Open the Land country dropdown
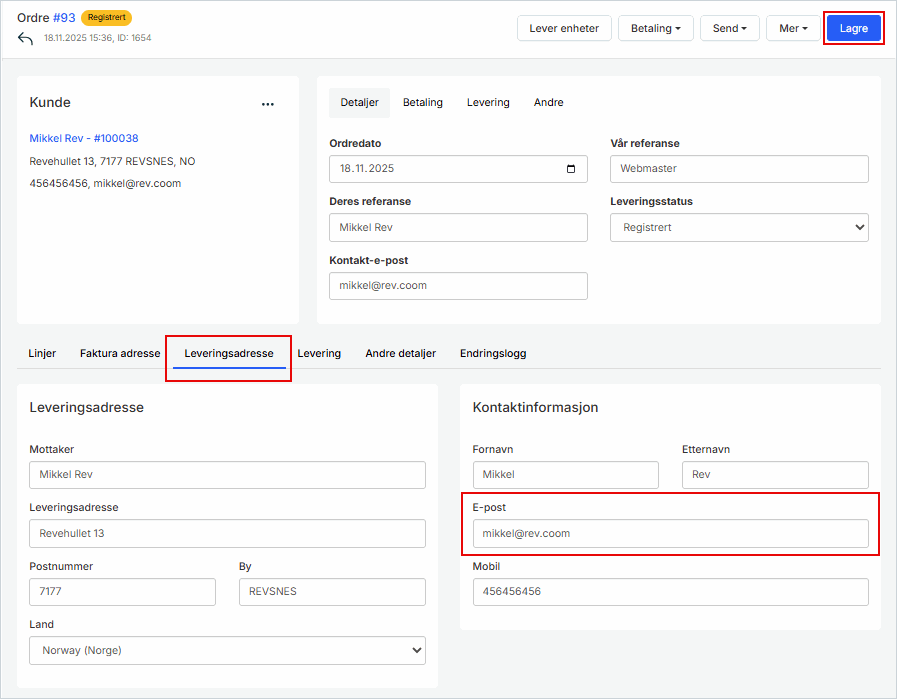This screenshot has width=897, height=699. [x=227, y=650]
